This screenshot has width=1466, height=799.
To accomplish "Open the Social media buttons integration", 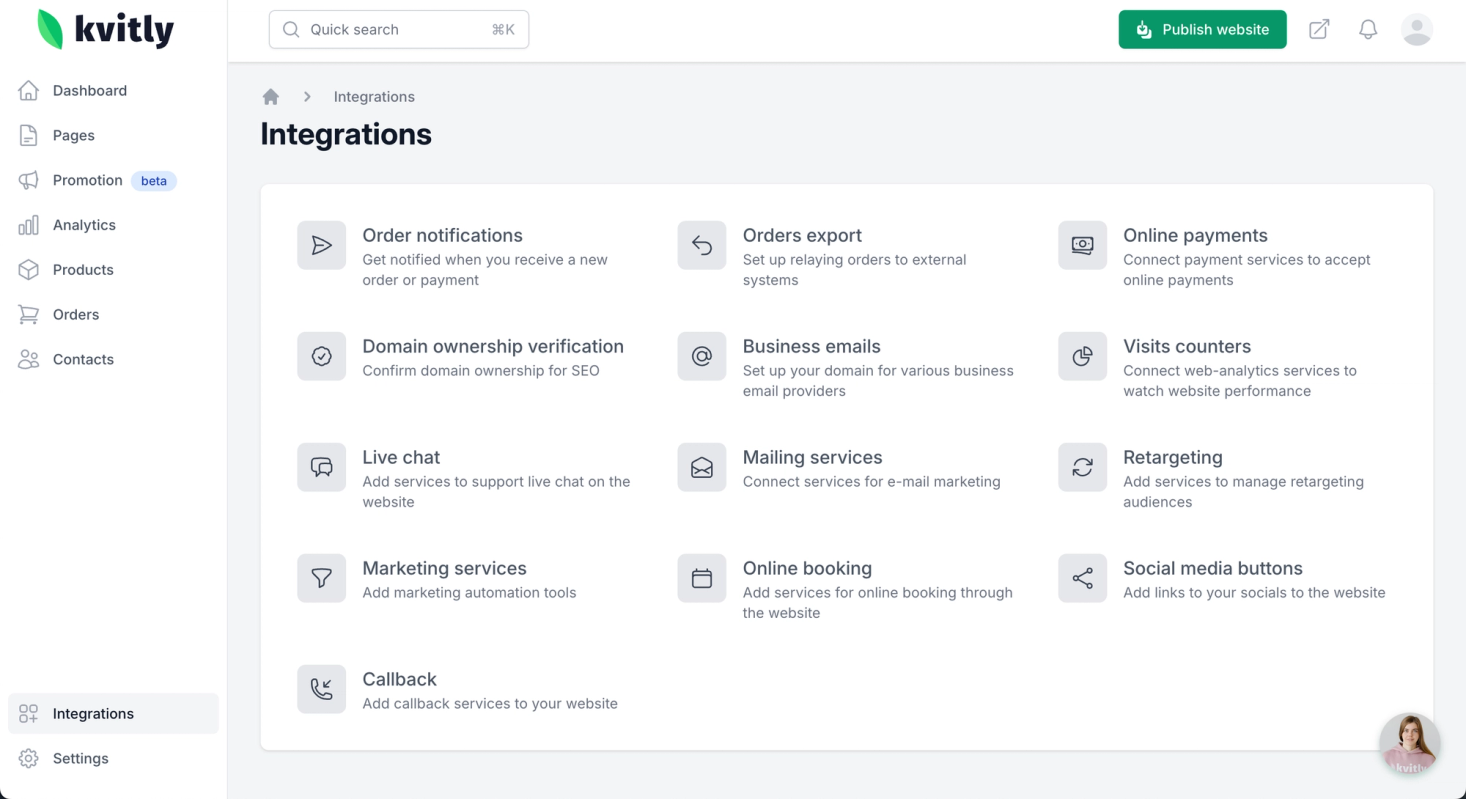I will (x=1212, y=569).
